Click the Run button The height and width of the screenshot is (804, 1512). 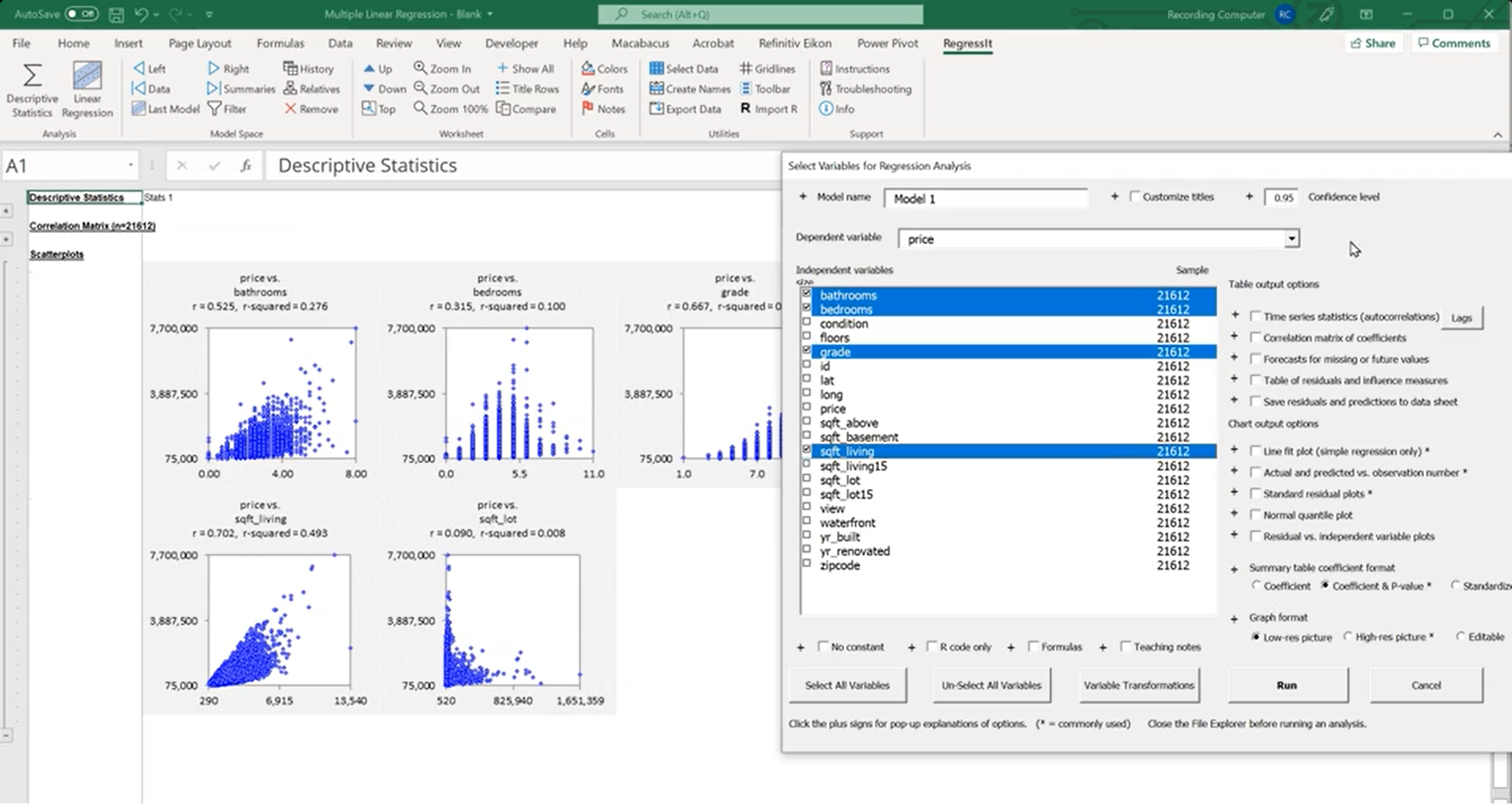click(1288, 685)
